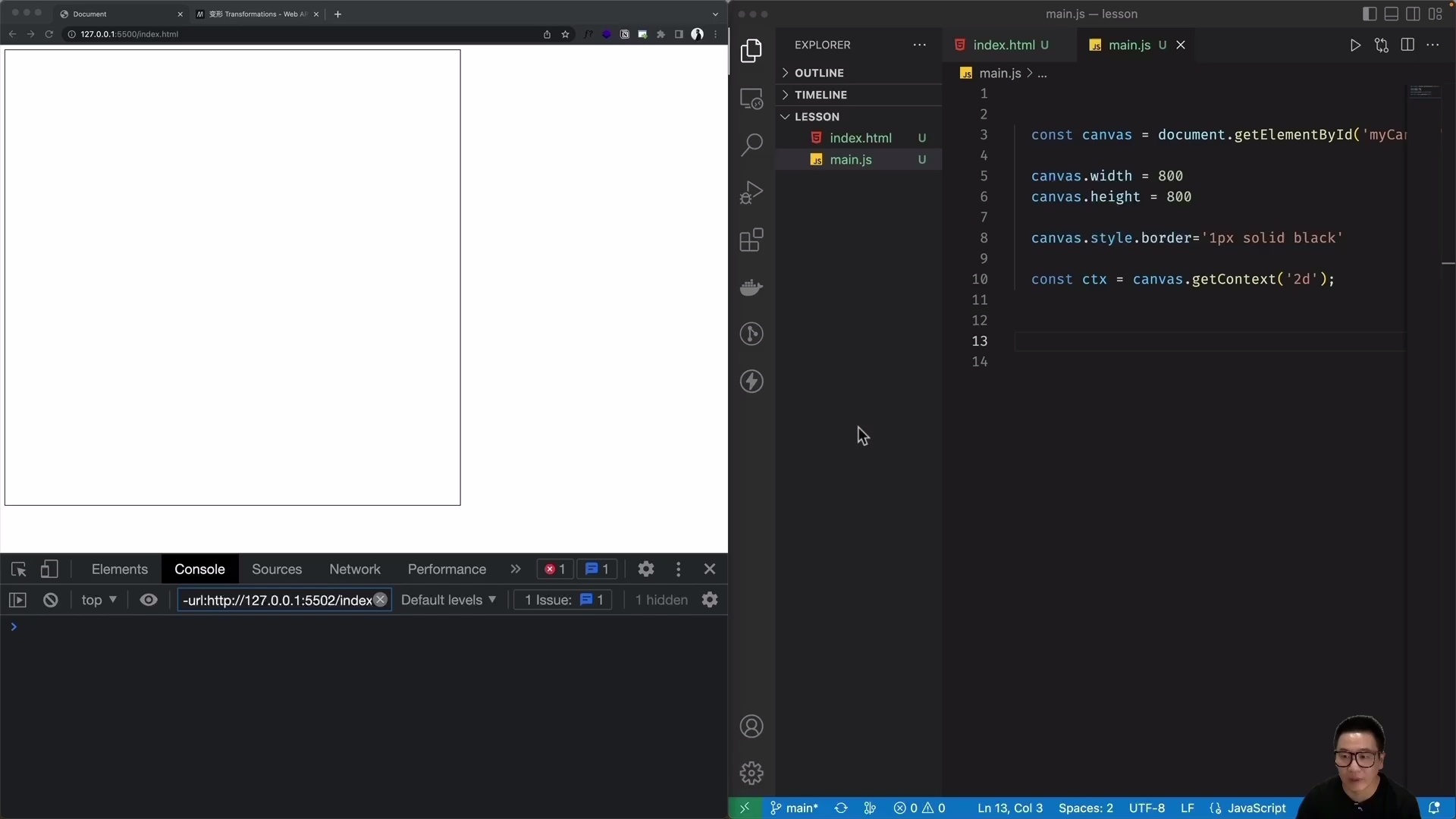The width and height of the screenshot is (1456, 819).
Task: Show more DevTools tabs with the chevrons
Action: tap(516, 569)
